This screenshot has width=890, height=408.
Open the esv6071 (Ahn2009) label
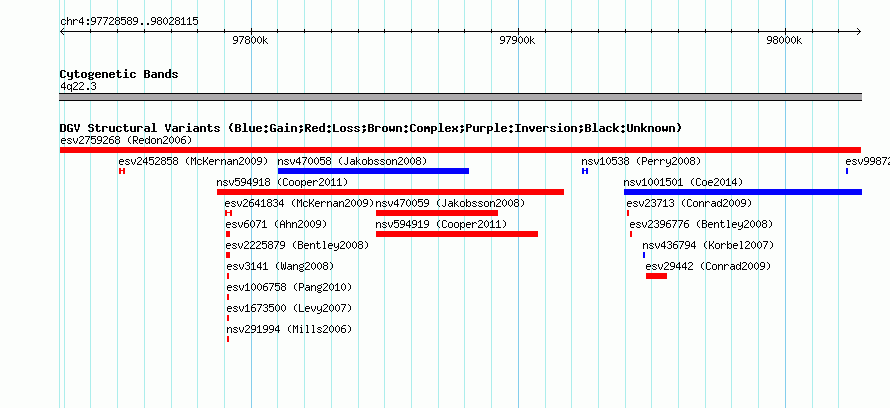click(276, 224)
